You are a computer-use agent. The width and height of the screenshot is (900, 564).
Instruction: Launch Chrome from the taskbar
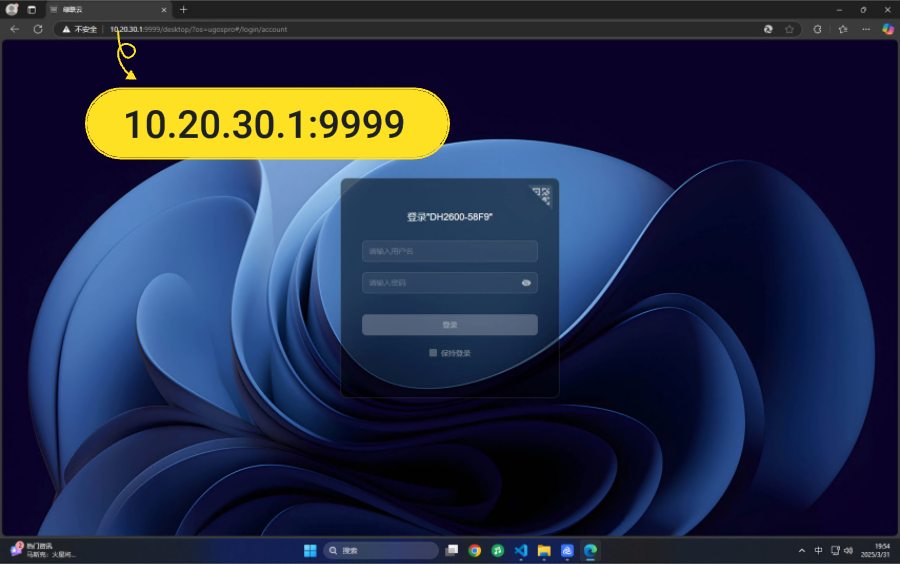[474, 551]
